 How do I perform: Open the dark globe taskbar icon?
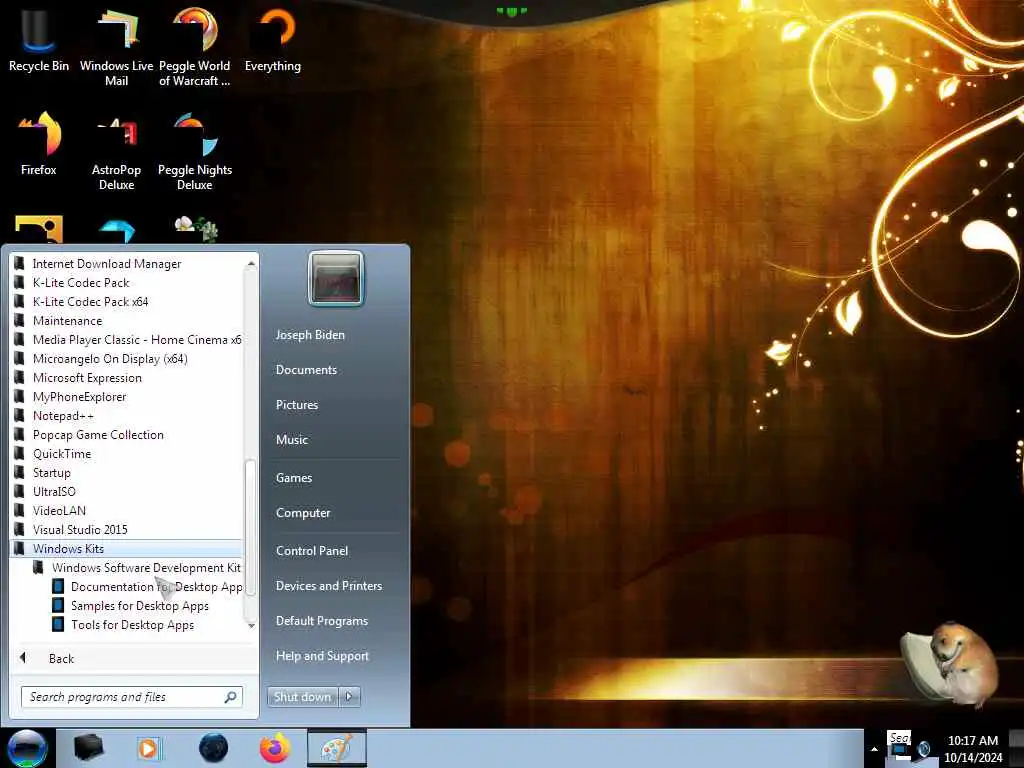pyautogui.click(x=213, y=748)
